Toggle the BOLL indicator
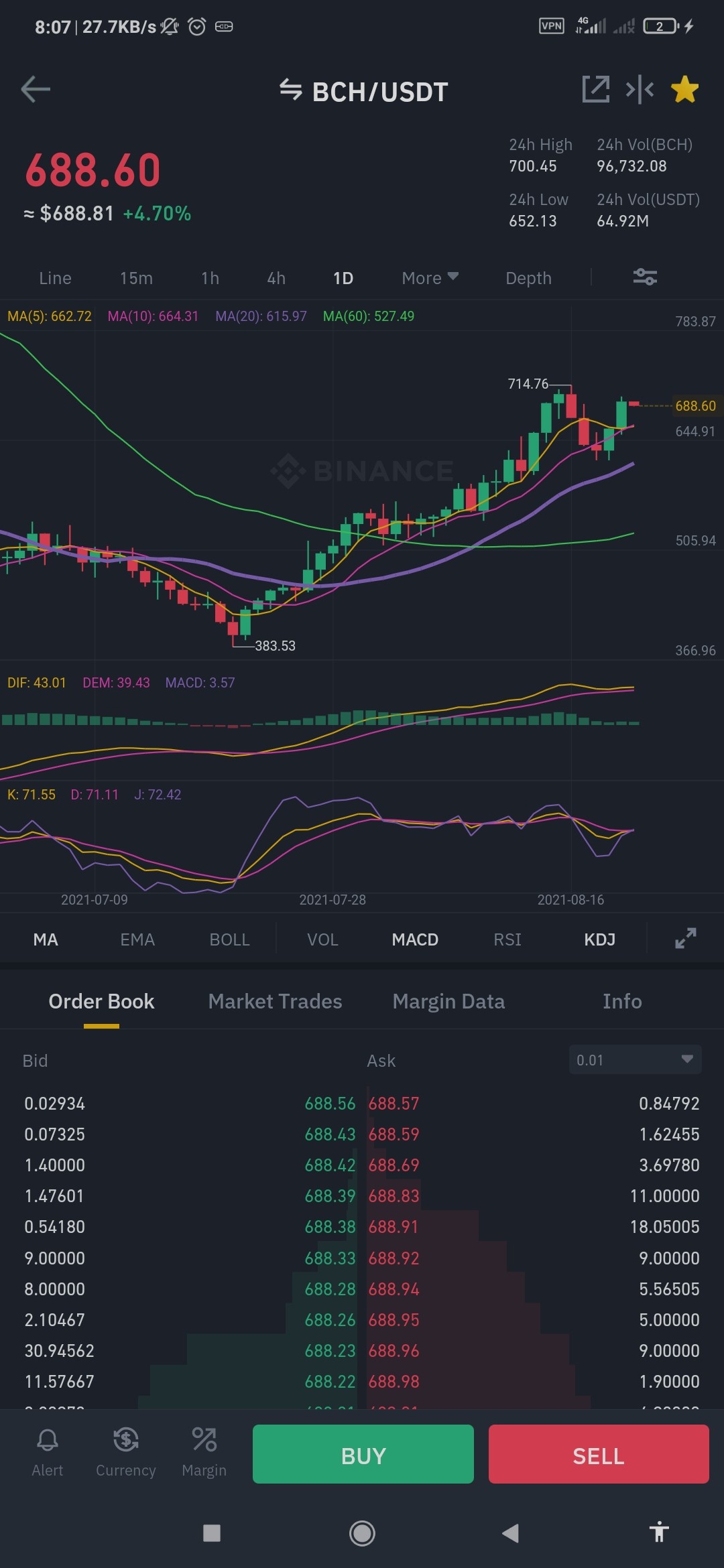Viewport: 724px width, 1568px height. pos(229,939)
